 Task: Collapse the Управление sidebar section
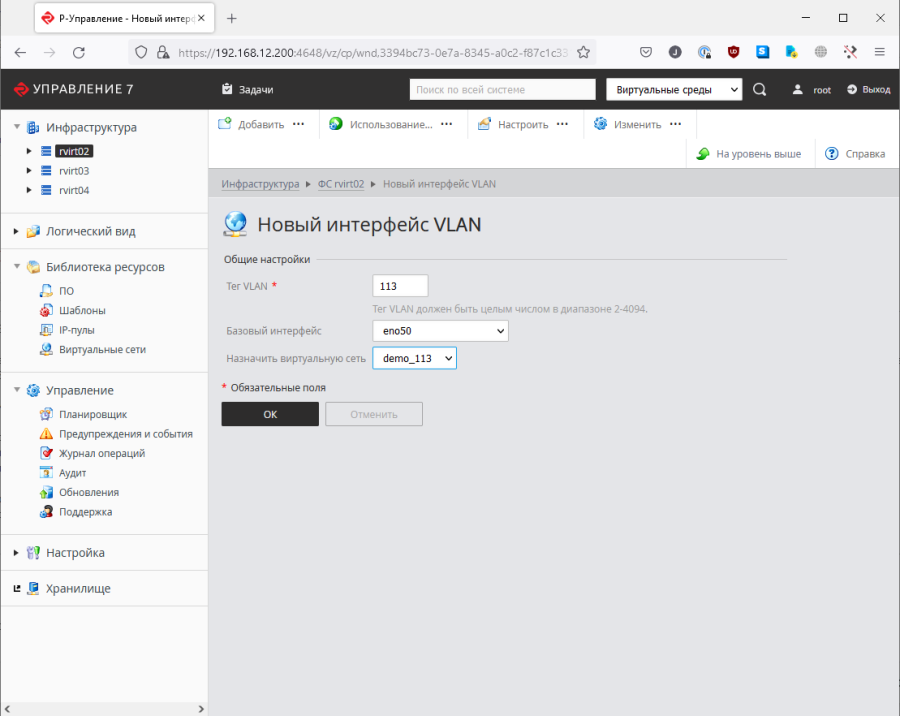(17, 391)
